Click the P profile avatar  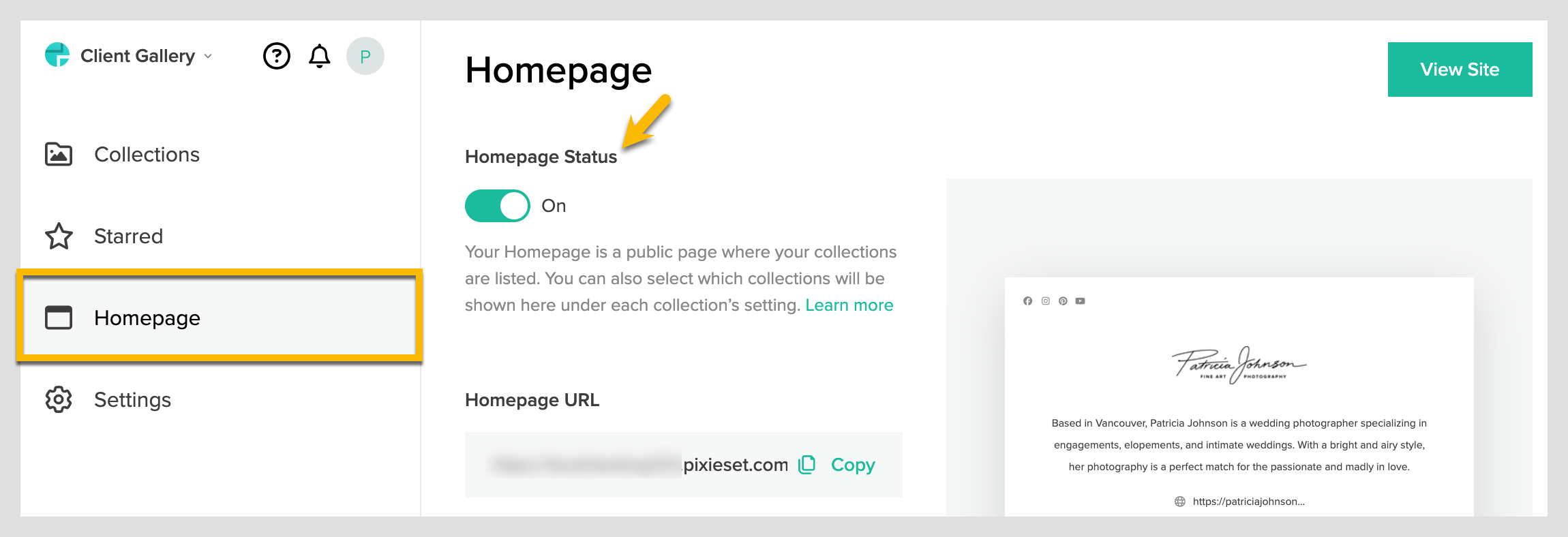pyautogui.click(x=365, y=56)
